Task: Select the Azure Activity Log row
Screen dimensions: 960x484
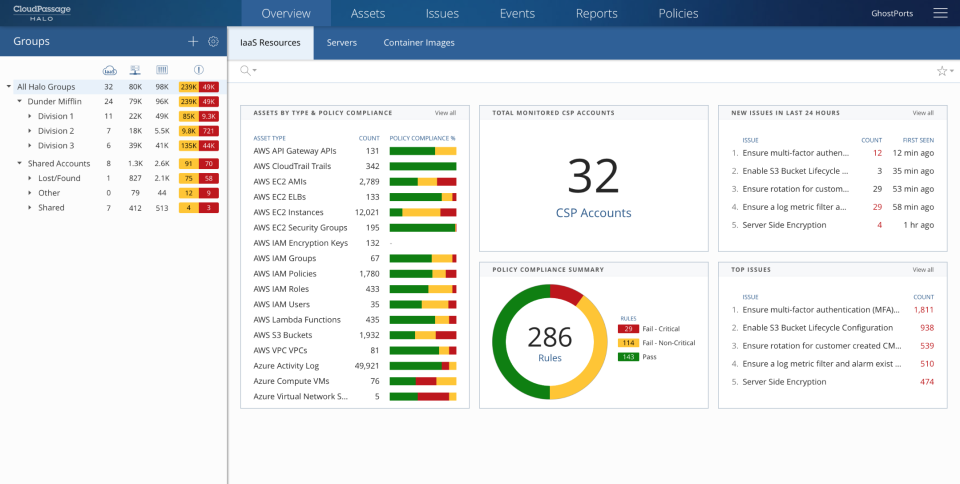Action: (354, 365)
